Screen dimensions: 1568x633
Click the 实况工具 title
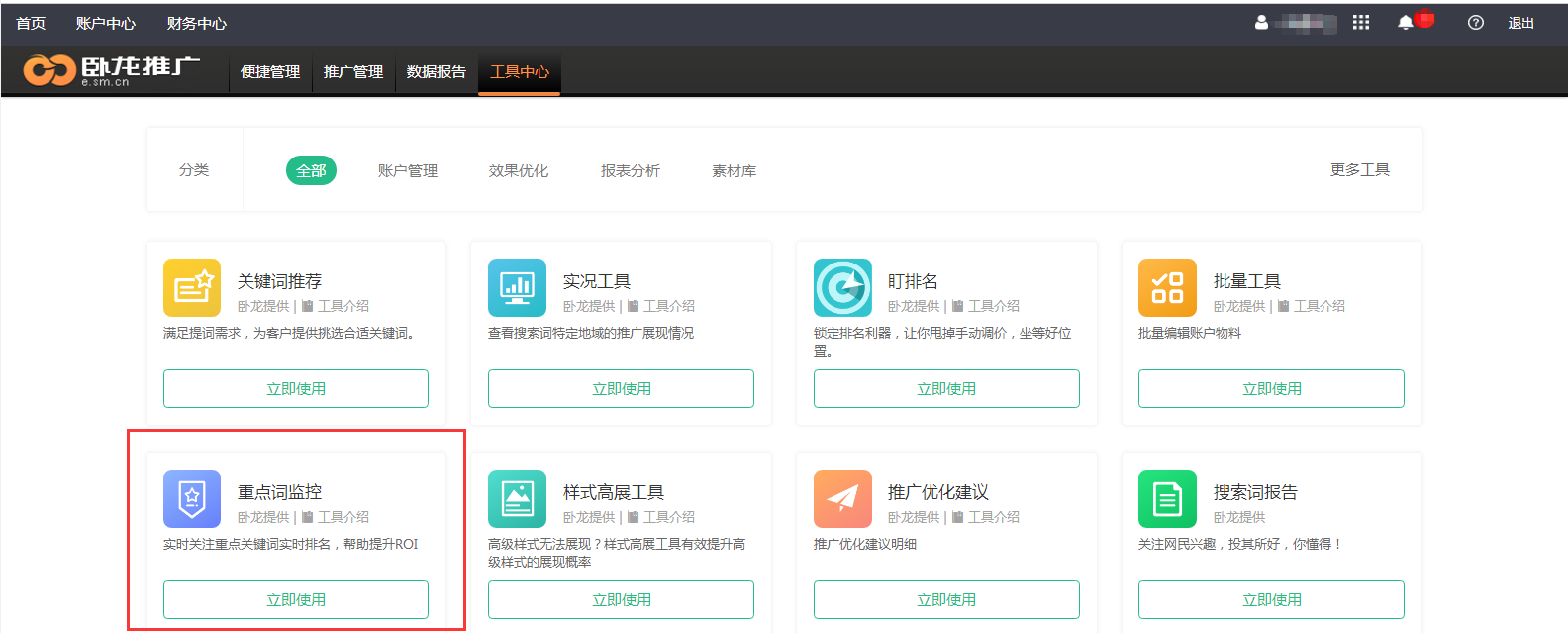click(x=597, y=281)
